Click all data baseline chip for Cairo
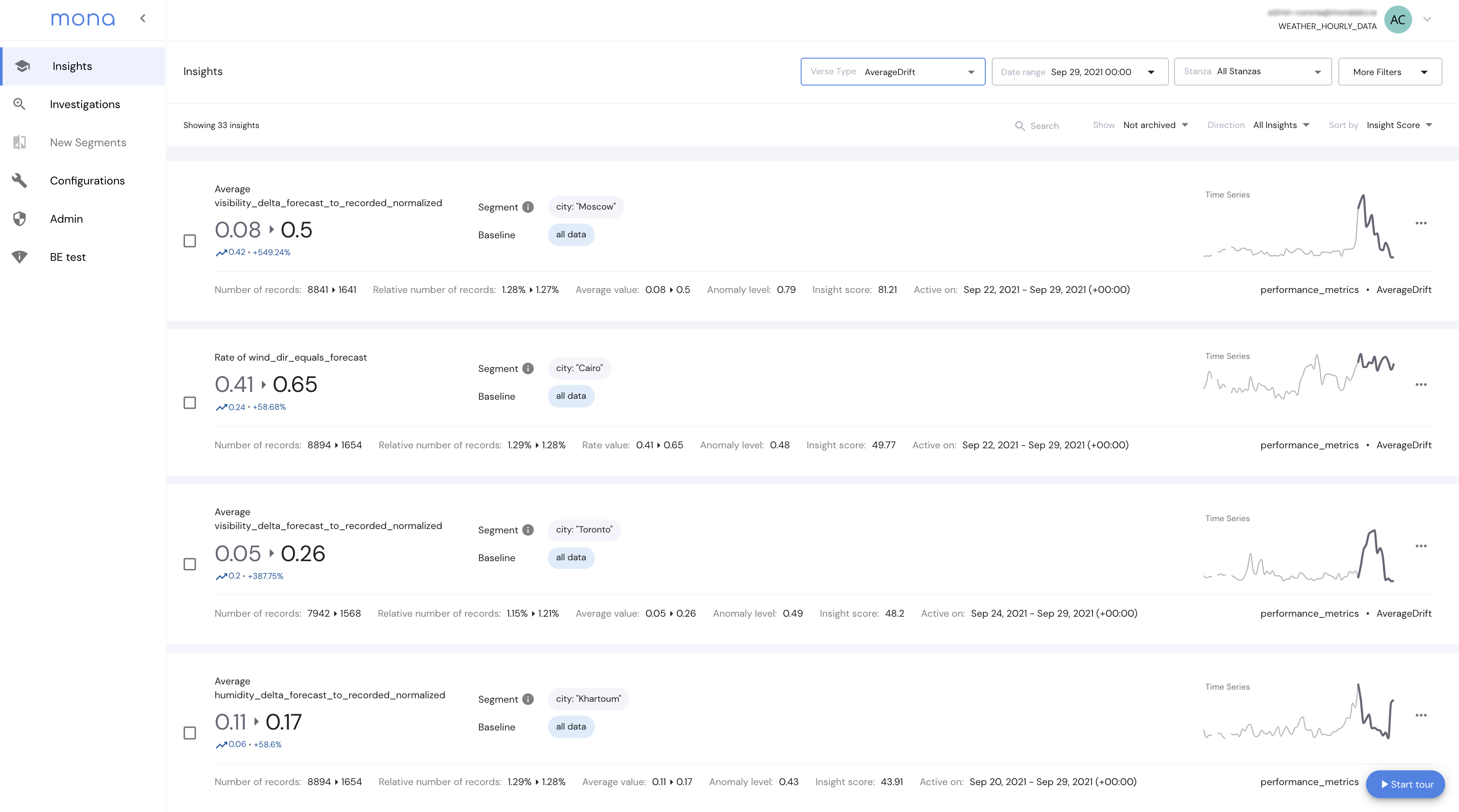This screenshot has width=1459, height=812. pyautogui.click(x=571, y=396)
